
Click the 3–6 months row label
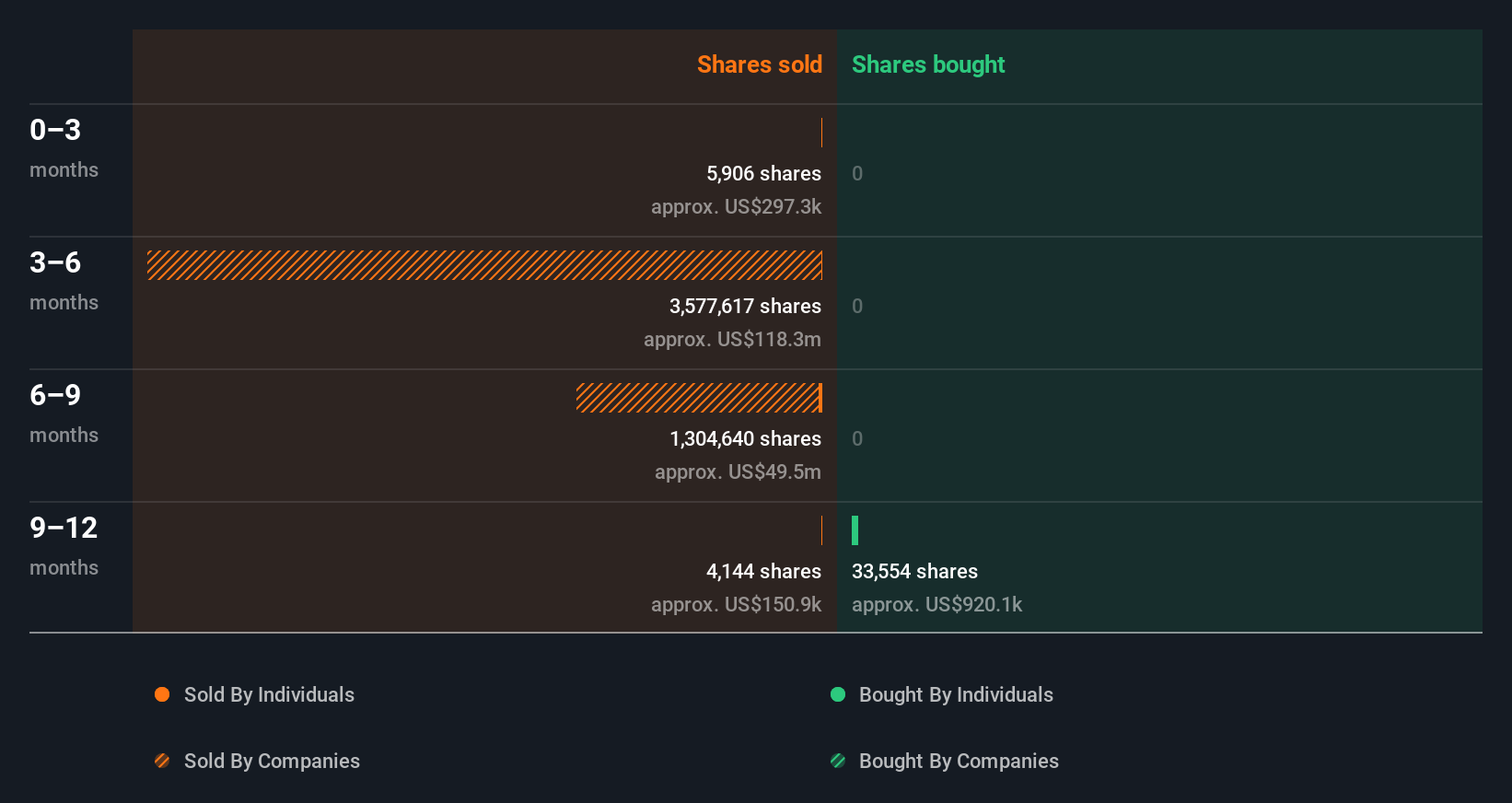64,281
